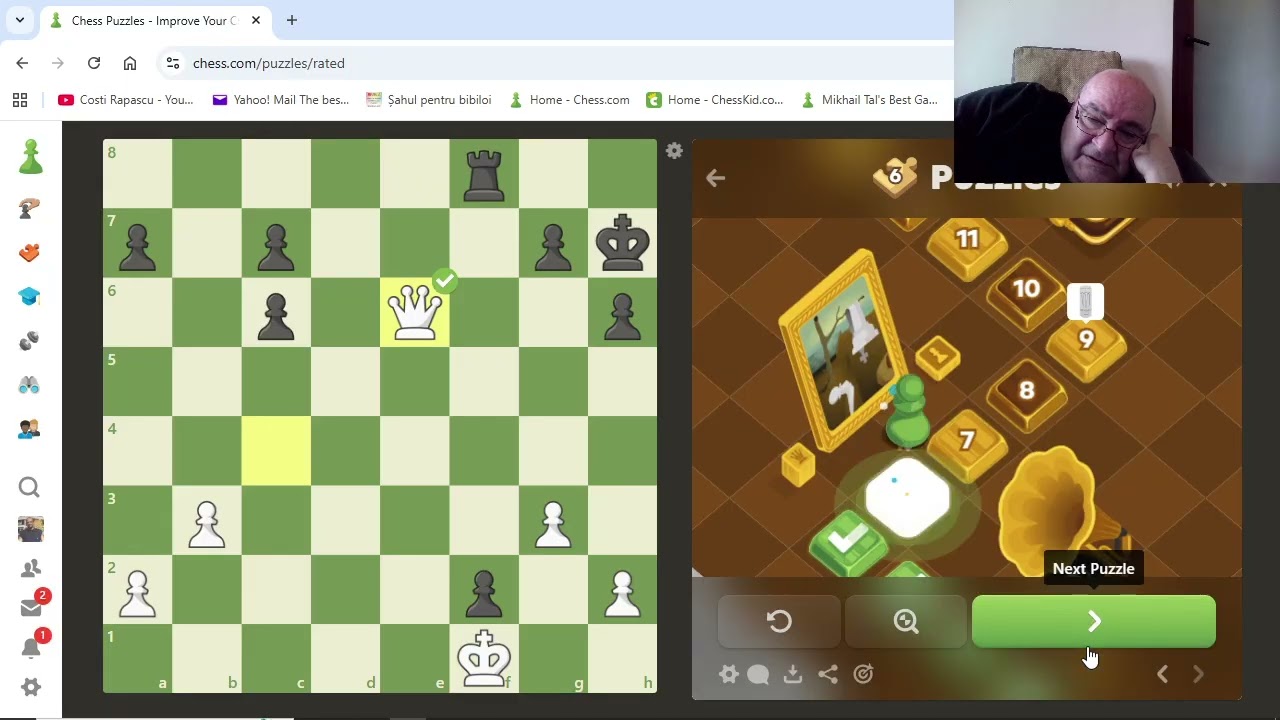Open the Social two-people colored icon
Viewport: 1280px width, 720px height.
(29, 429)
